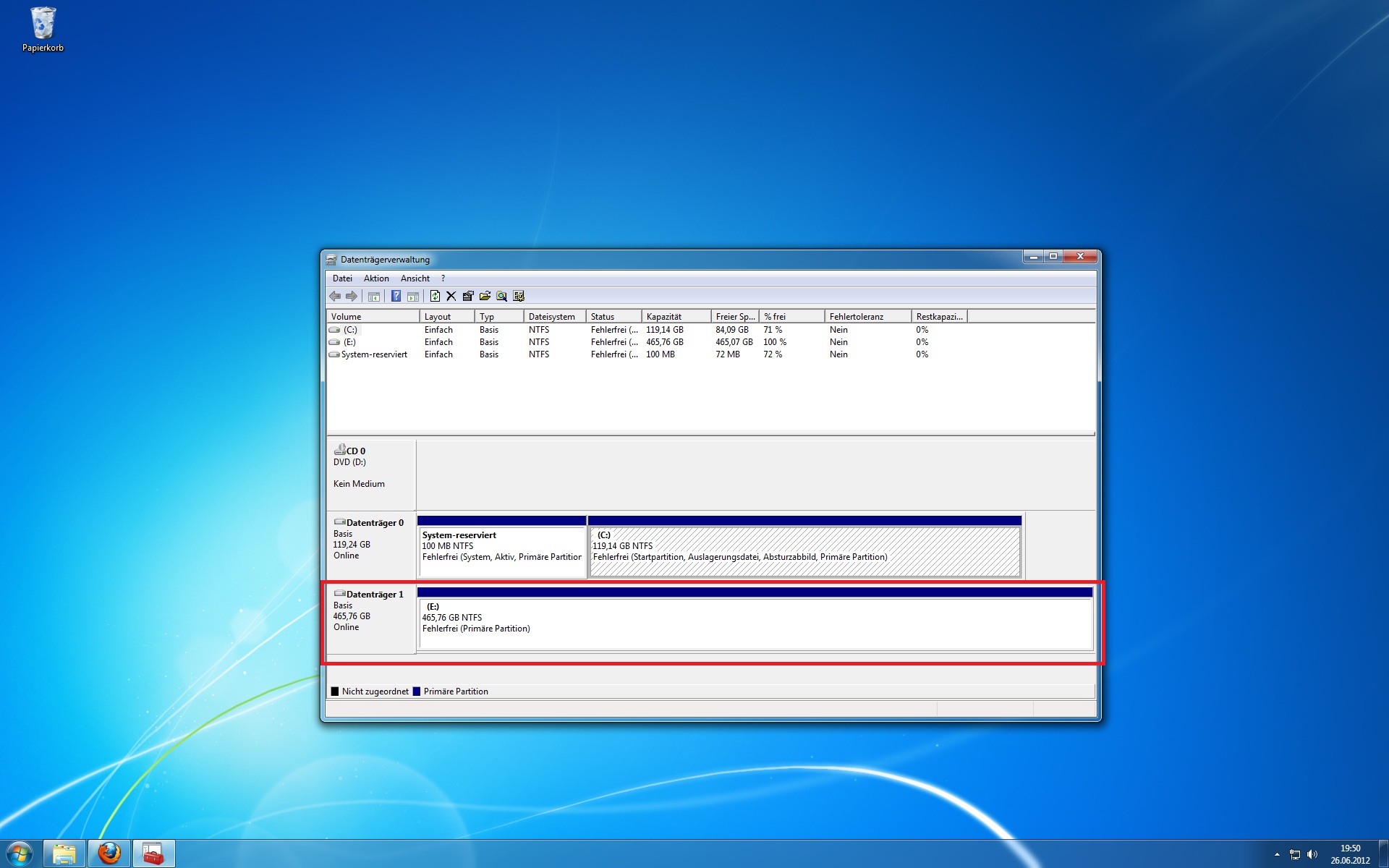Open Firefox from the taskbar
The image size is (1389, 868).
[109, 854]
